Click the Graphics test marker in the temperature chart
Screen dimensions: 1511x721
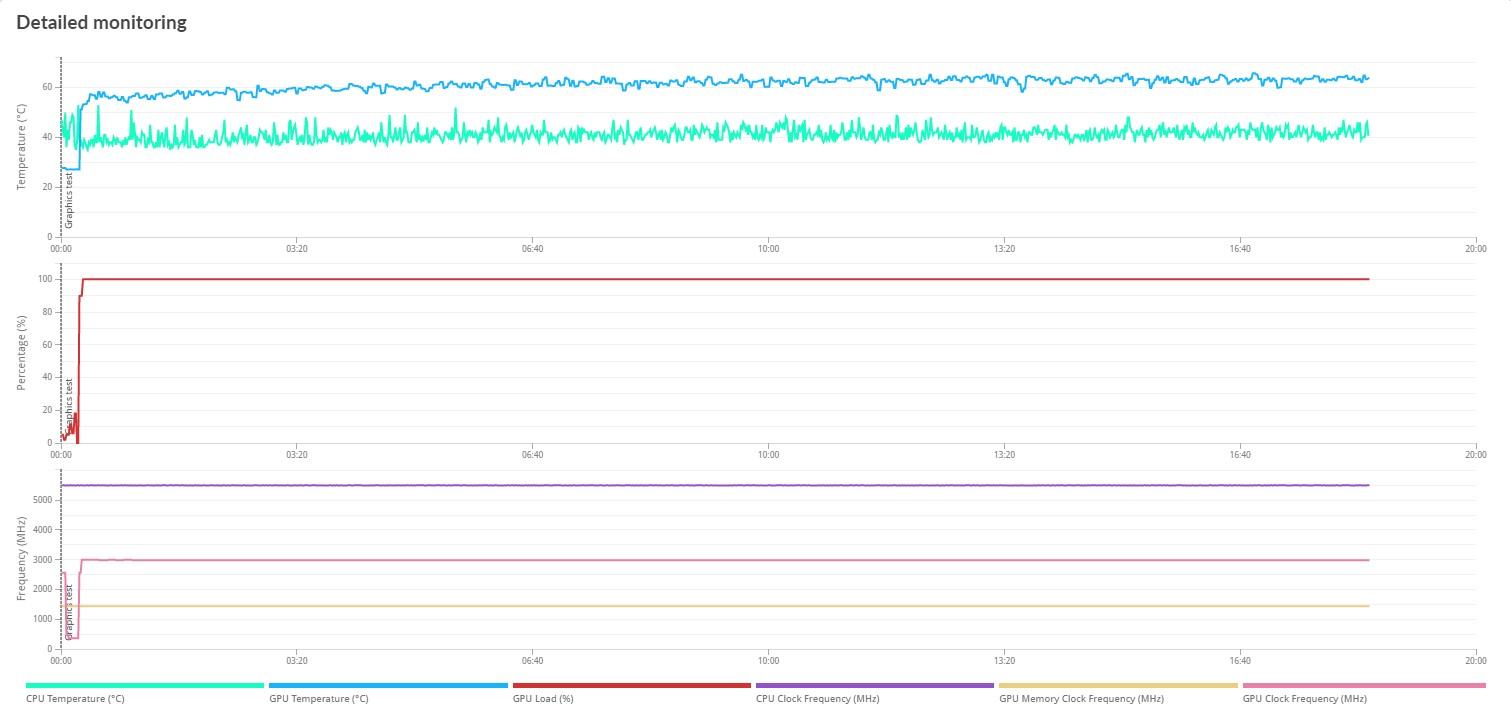click(x=69, y=200)
